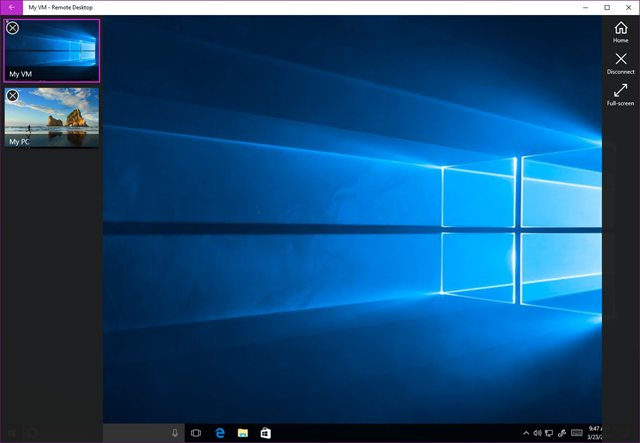Open the Home button in the side panel
640x443 pixels.
tap(620, 32)
